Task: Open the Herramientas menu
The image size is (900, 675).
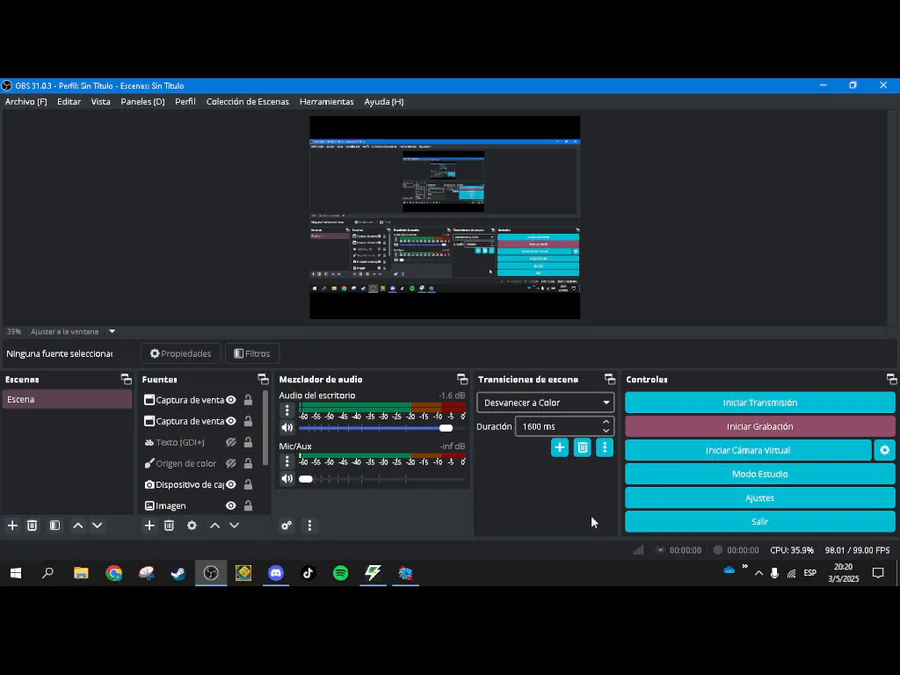Action: (x=327, y=102)
